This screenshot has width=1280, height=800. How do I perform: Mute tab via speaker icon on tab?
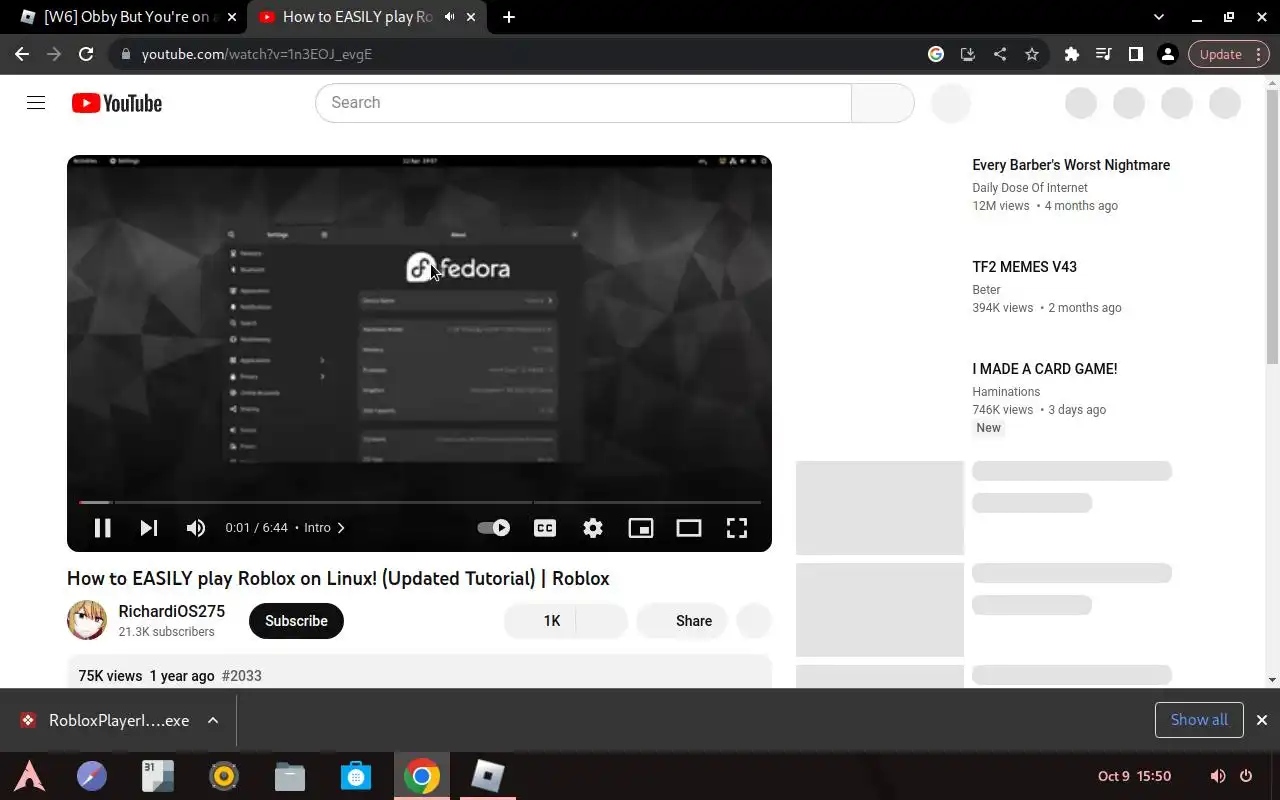pos(449,17)
